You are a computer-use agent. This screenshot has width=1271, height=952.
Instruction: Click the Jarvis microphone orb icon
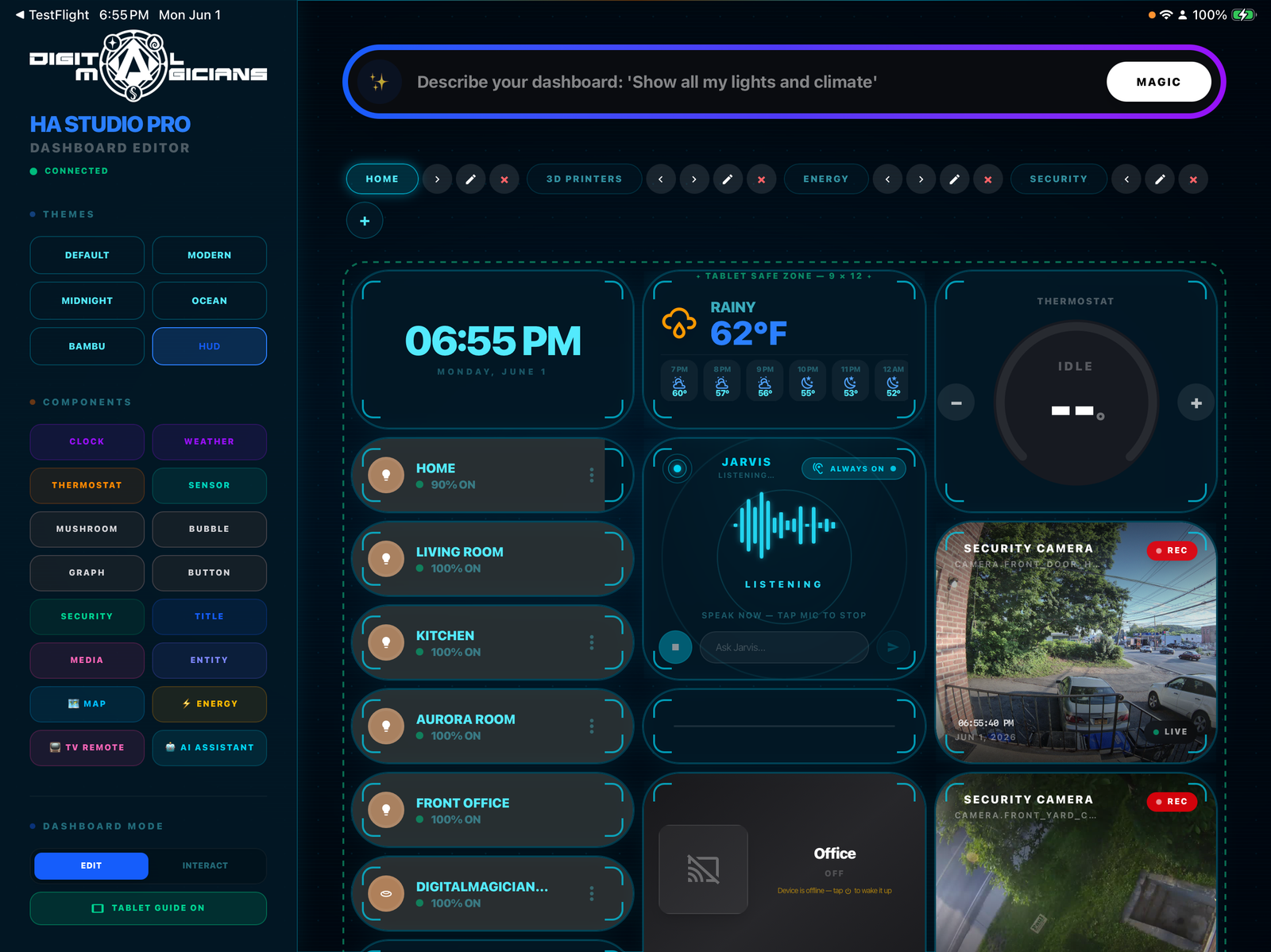coord(677,468)
